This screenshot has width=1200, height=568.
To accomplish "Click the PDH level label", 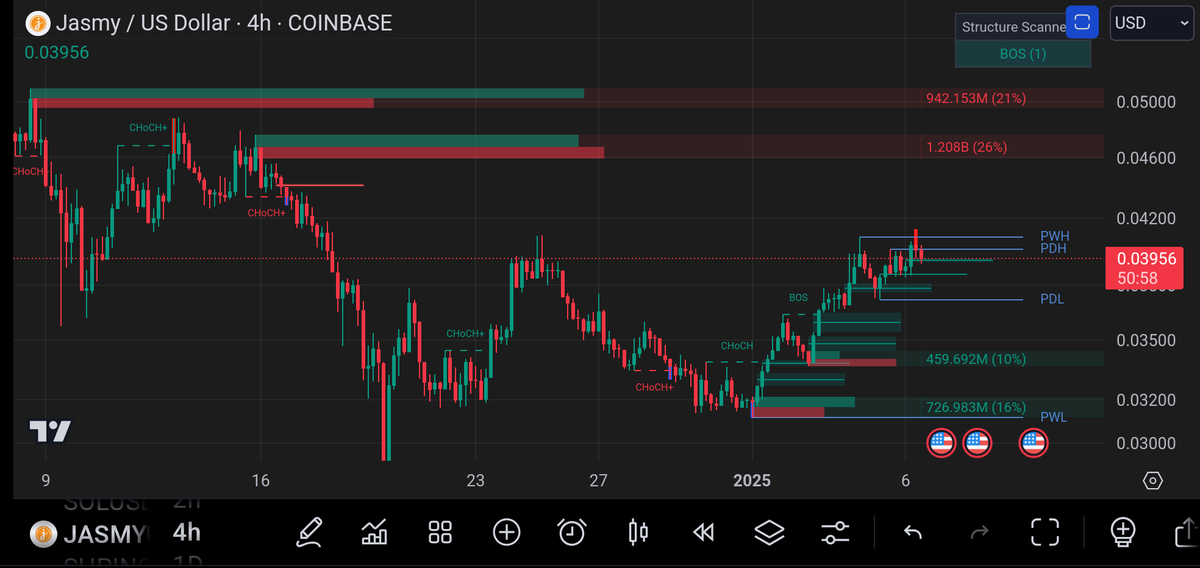I will pyautogui.click(x=1053, y=248).
